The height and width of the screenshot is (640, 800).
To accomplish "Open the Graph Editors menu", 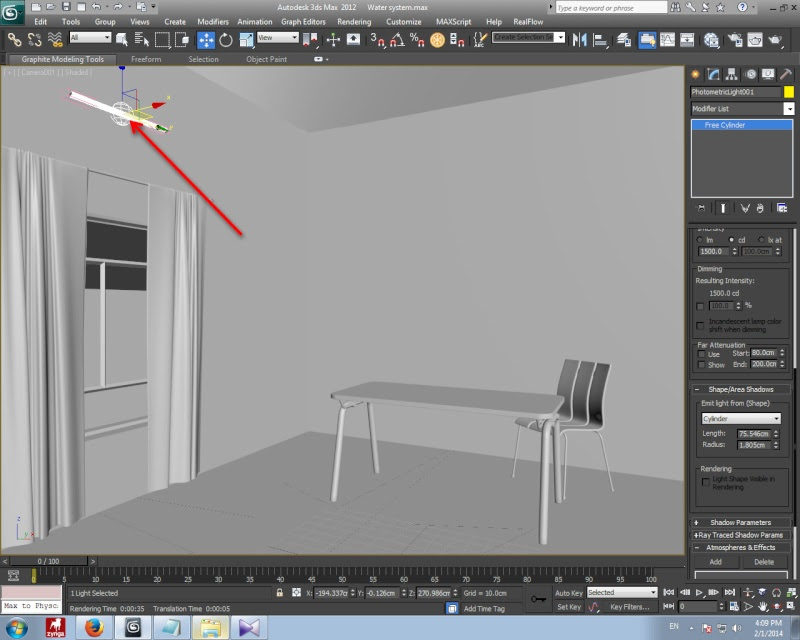I will pyautogui.click(x=303, y=22).
